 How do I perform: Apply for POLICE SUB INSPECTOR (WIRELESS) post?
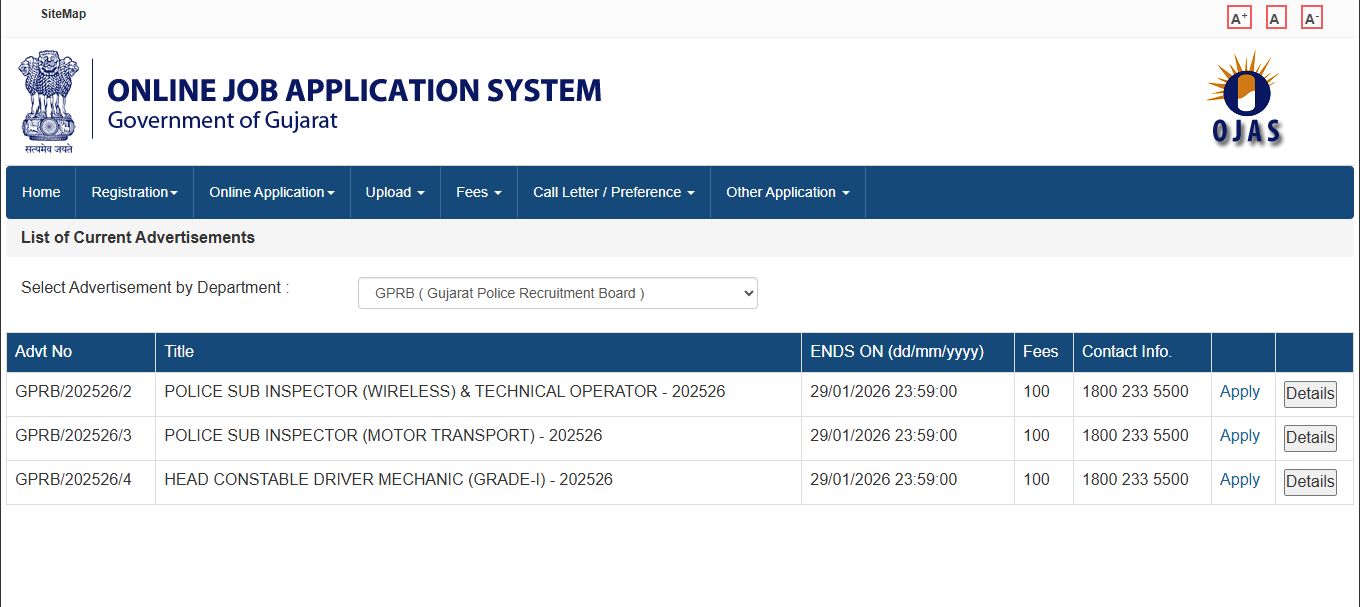1240,392
